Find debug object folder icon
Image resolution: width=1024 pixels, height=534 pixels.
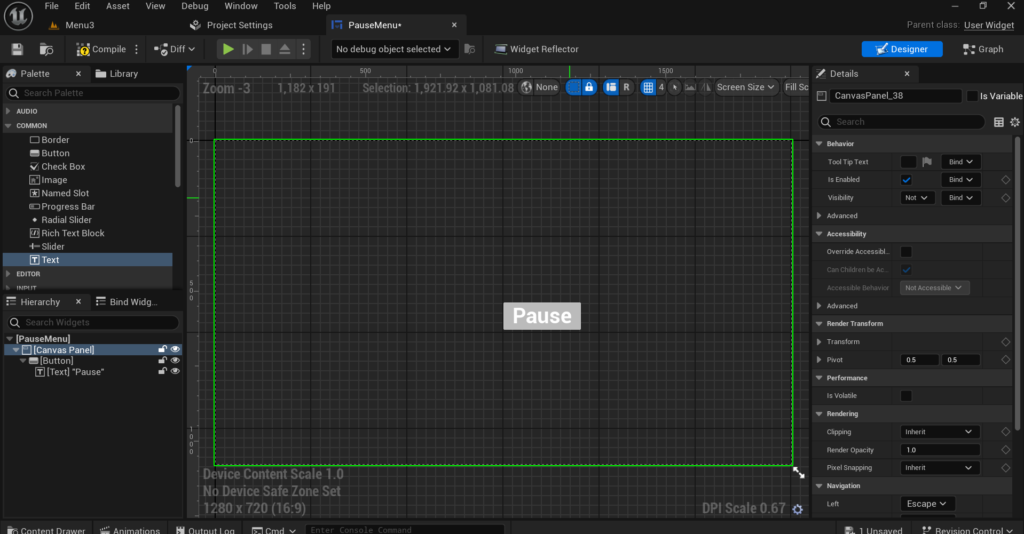[x=470, y=49]
